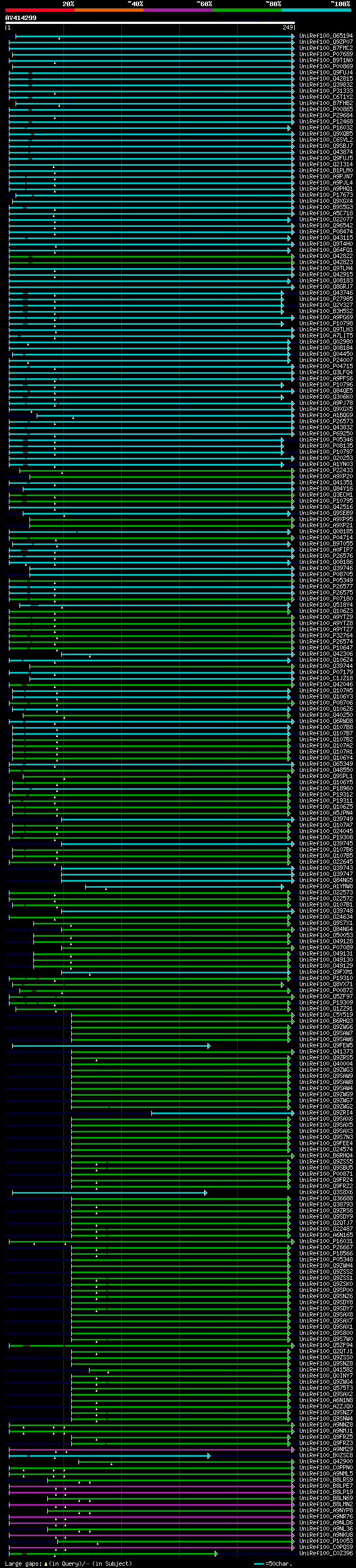Screen dimensions: 356x1568
Task: Select hit label UniRef100_Q42900
Action: point(326,1461)
